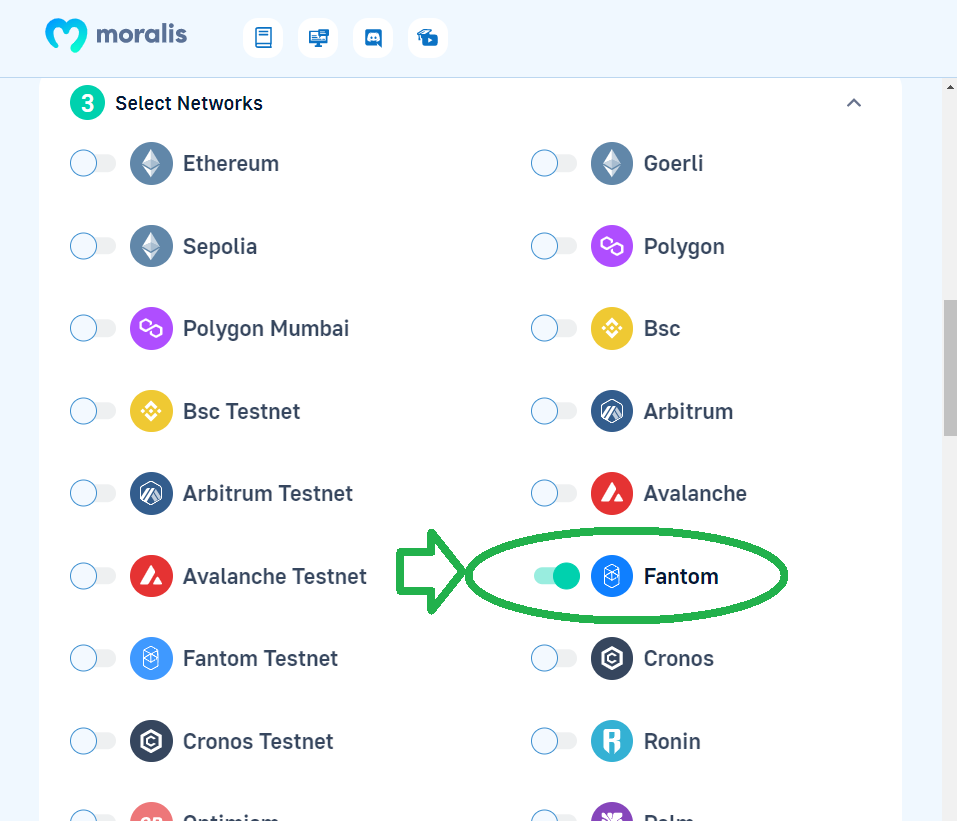The height and width of the screenshot is (821, 957).
Task: Click the Fantom Testnet label
Action: click(x=261, y=658)
